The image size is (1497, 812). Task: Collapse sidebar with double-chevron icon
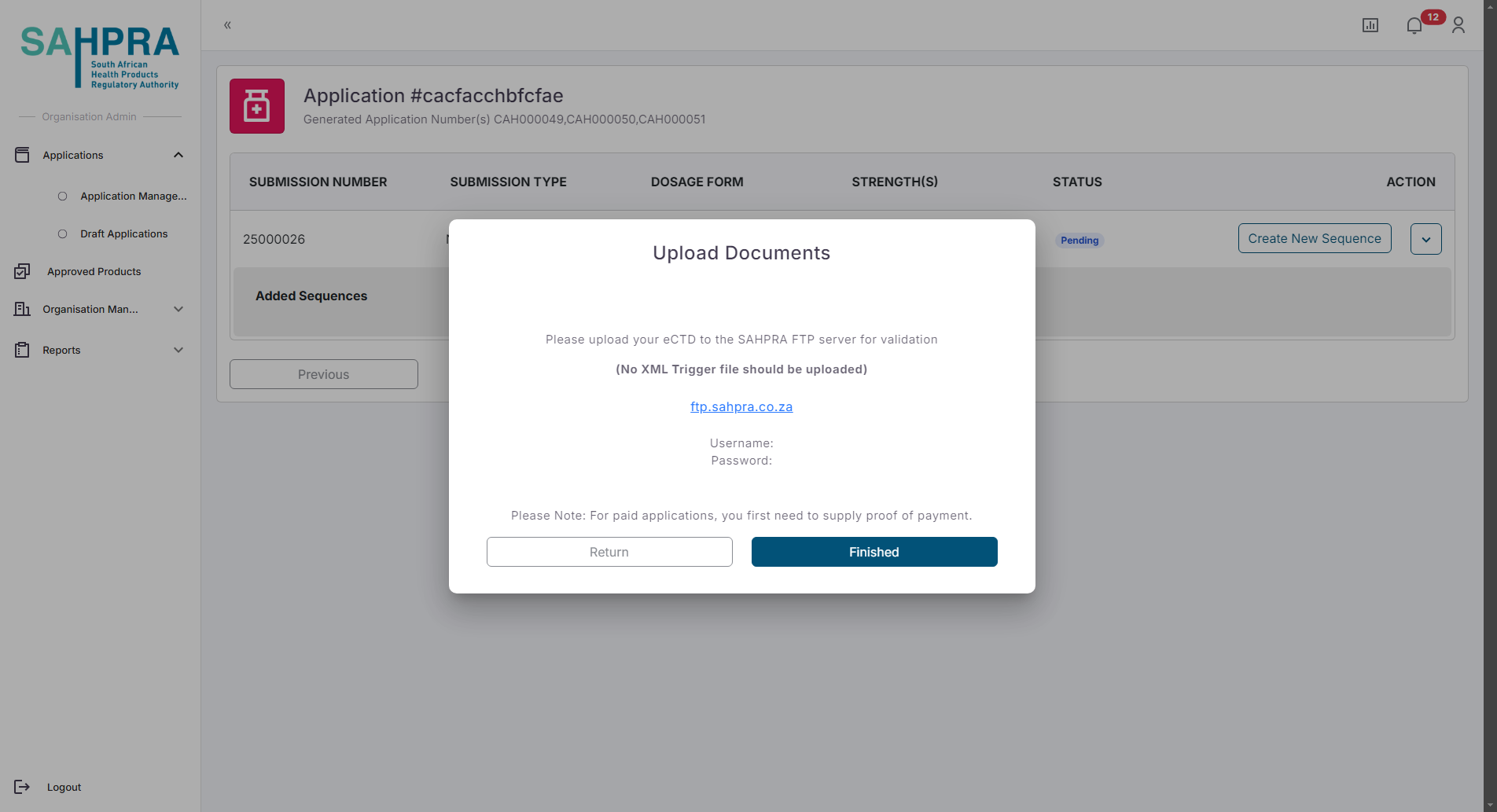coord(227,25)
